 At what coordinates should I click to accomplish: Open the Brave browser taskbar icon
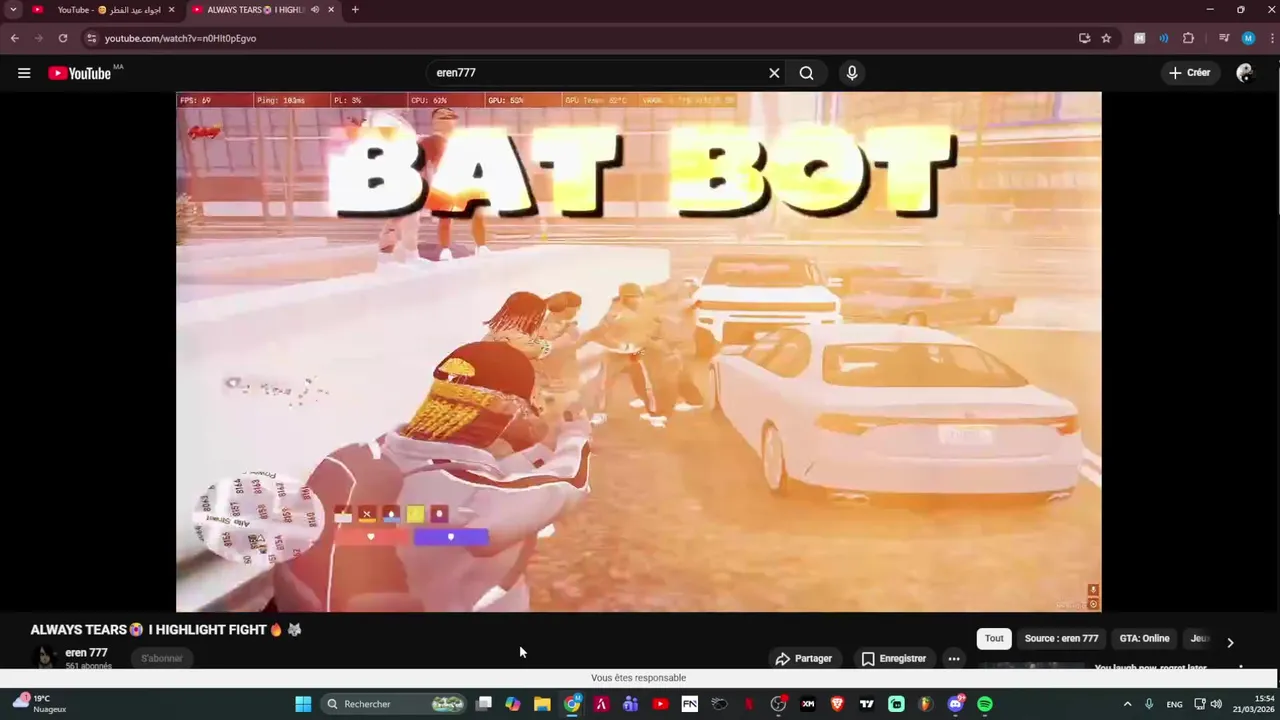837,704
